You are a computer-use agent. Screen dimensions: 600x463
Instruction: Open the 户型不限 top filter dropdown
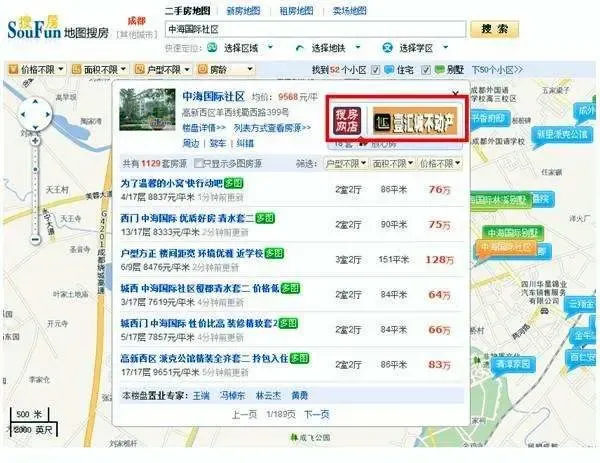point(163,70)
